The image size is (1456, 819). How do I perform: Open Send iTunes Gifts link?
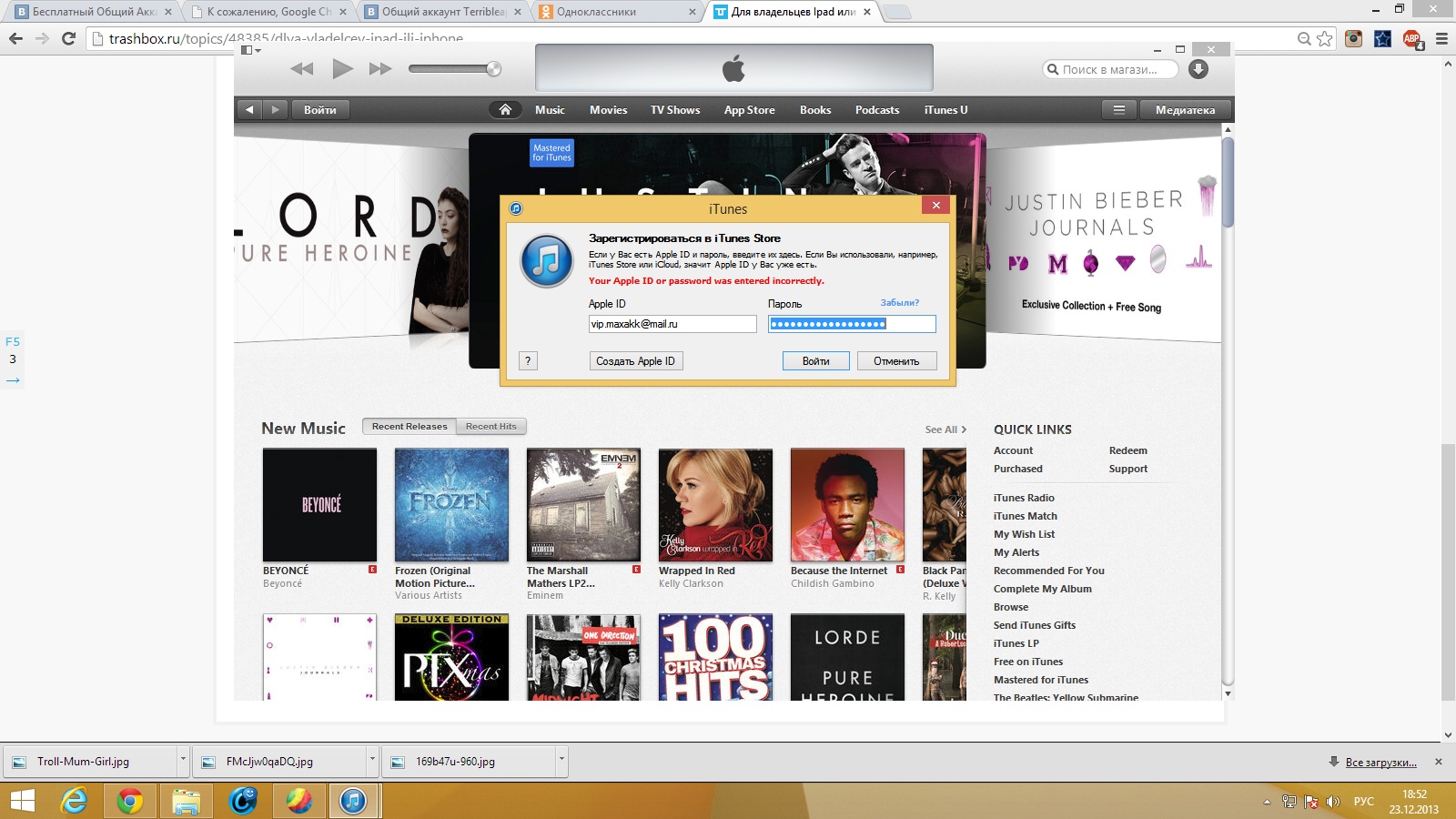point(1035,625)
